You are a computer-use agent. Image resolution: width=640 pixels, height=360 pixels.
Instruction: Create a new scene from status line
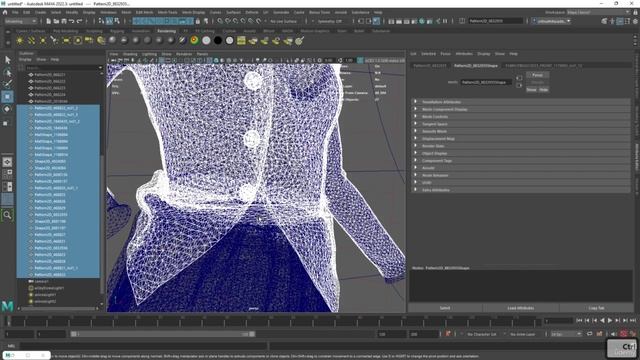click(49, 21)
